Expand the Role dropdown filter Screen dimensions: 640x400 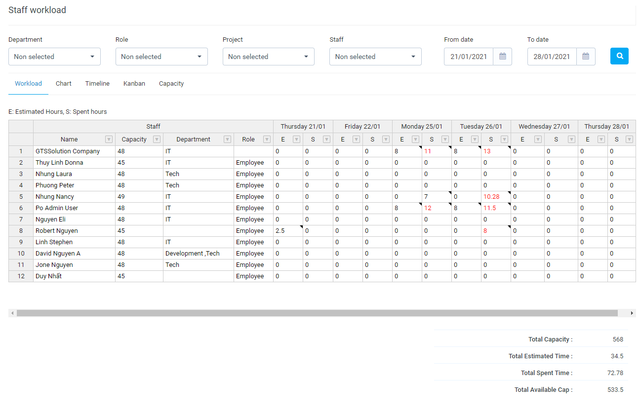coord(161,57)
